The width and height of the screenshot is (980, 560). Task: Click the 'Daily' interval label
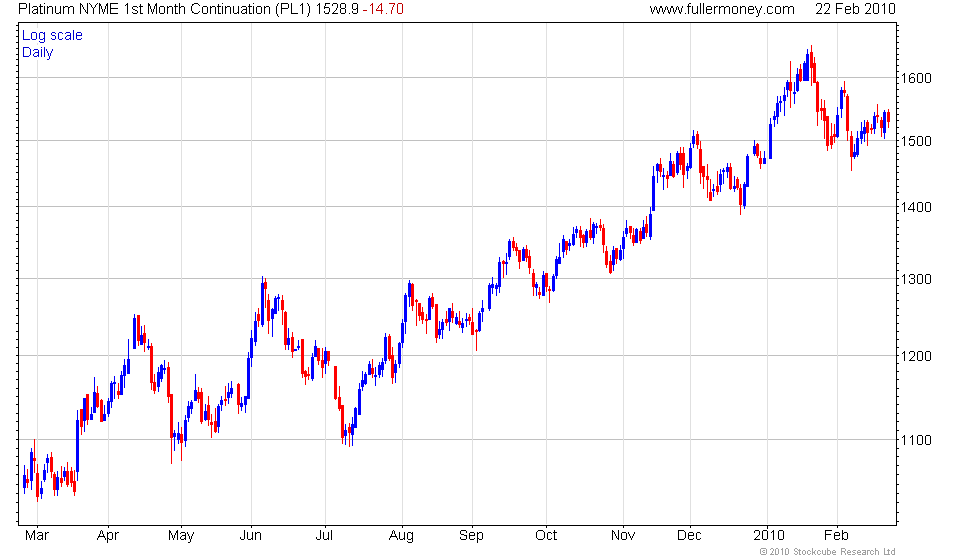[38, 52]
